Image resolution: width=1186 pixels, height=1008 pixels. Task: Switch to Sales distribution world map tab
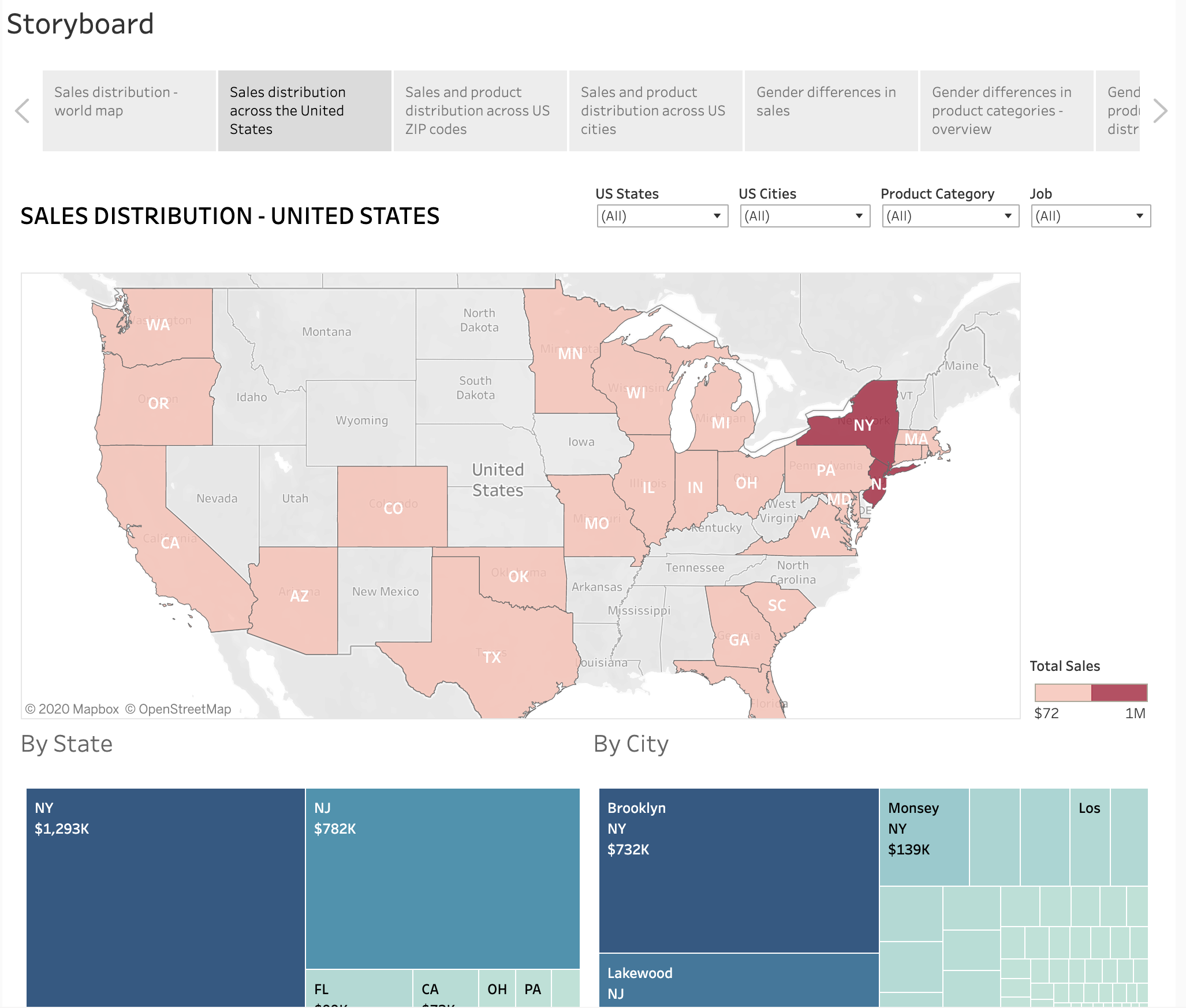pos(129,111)
